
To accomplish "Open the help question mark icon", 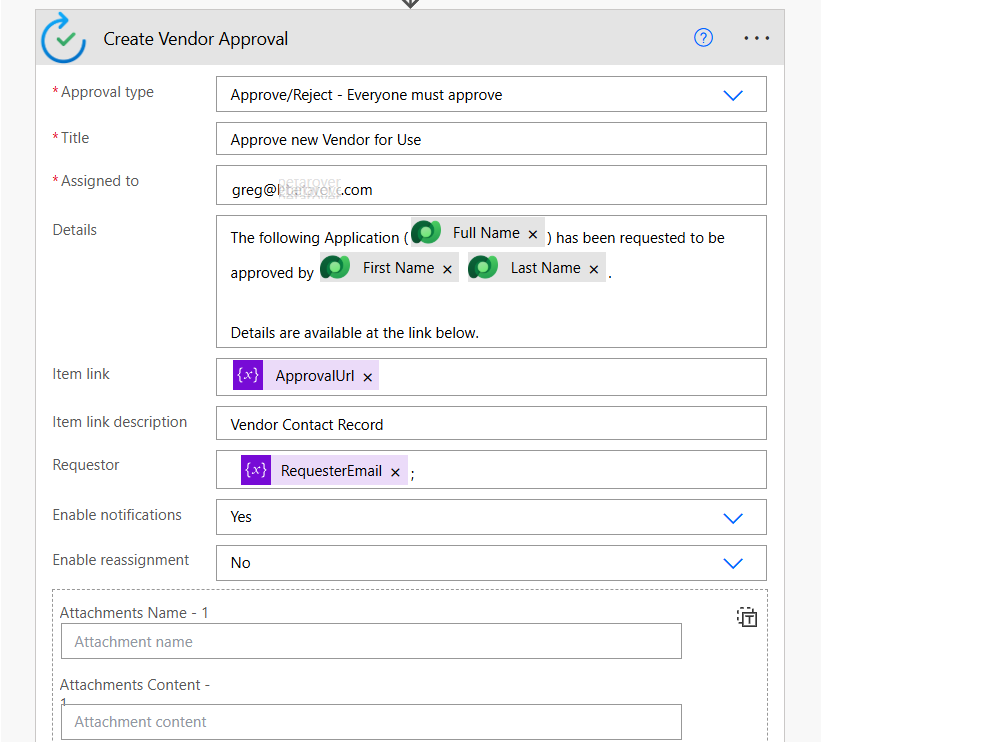I will 703,38.
